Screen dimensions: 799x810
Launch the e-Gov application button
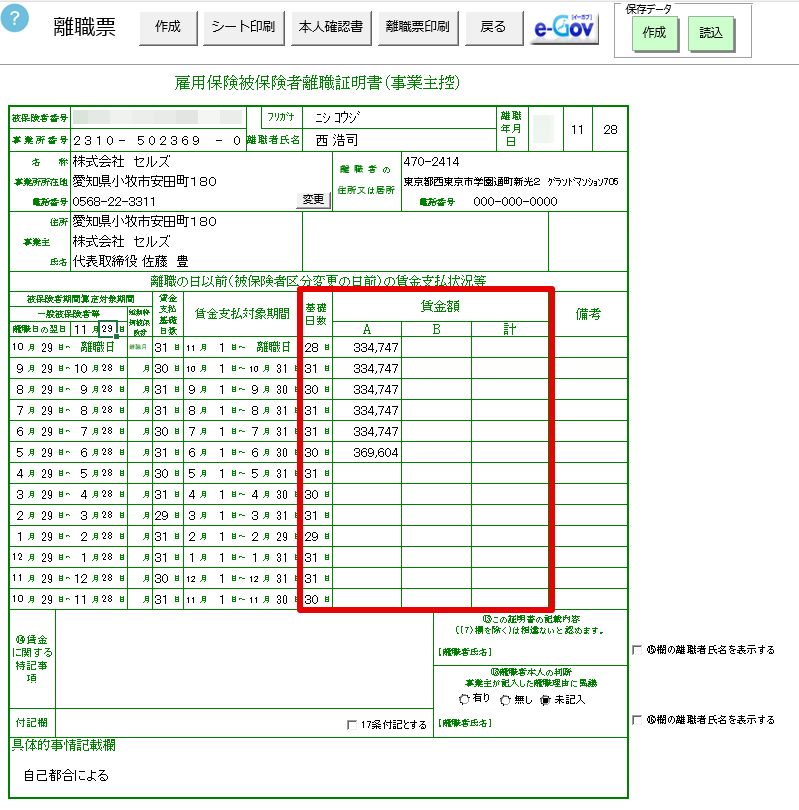coord(564,28)
